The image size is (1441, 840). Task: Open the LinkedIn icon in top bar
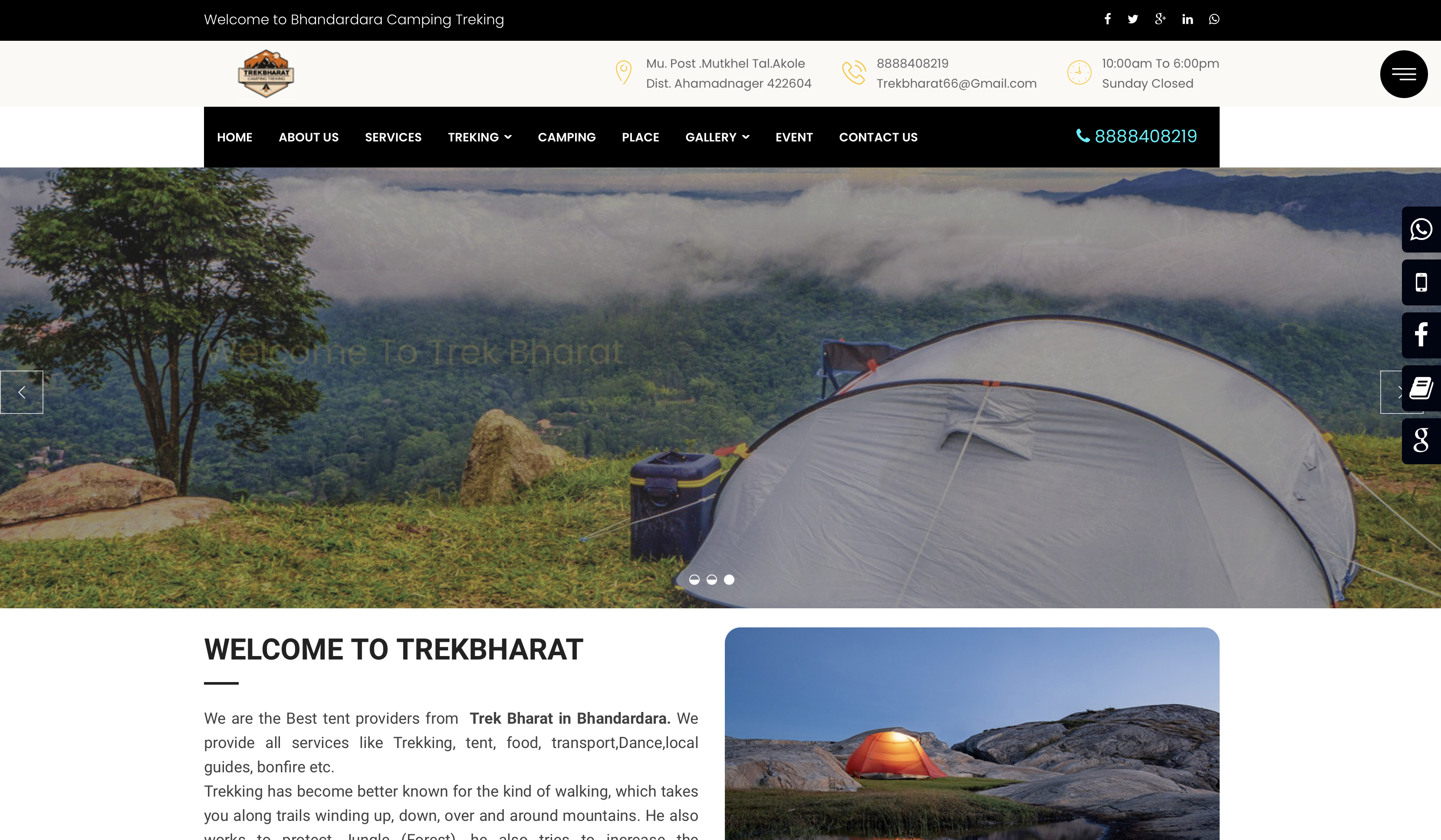pos(1188,19)
